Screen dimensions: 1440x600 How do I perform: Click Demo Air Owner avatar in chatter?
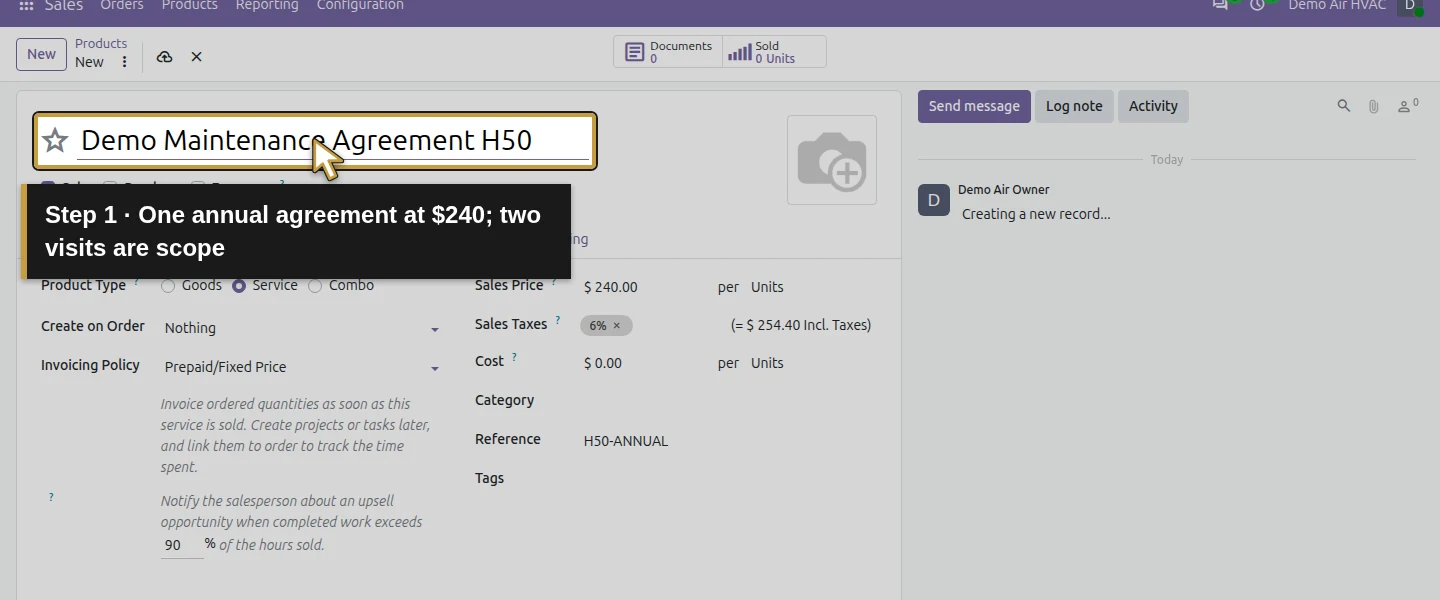coord(934,200)
